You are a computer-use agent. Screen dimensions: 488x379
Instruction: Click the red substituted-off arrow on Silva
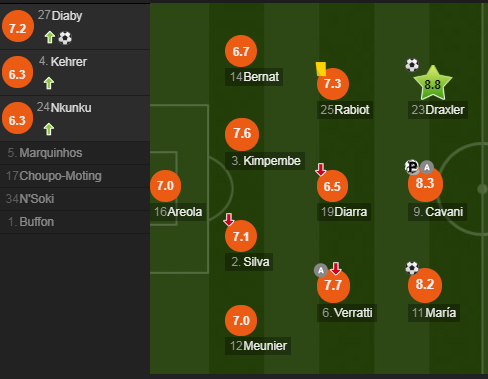pyautogui.click(x=229, y=220)
